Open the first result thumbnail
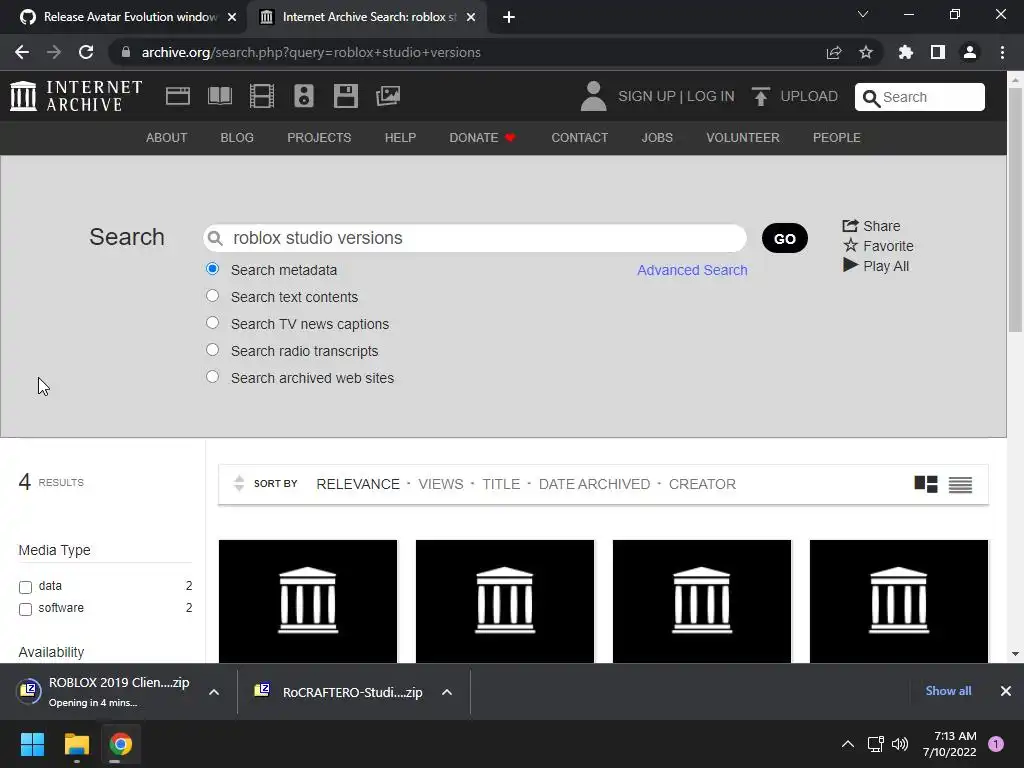Image resolution: width=1024 pixels, height=768 pixels. click(308, 601)
